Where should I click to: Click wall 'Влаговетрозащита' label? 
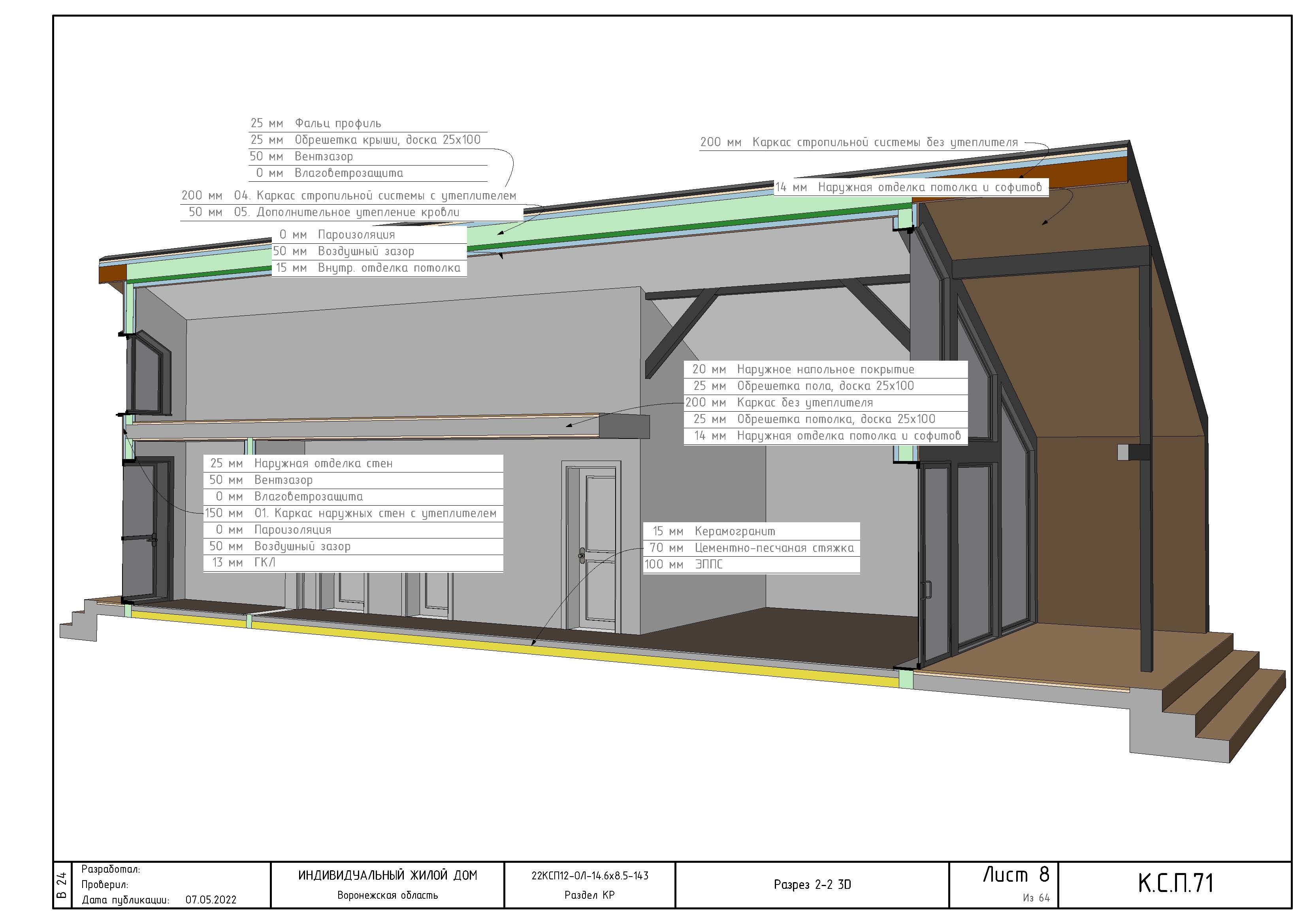[308, 497]
